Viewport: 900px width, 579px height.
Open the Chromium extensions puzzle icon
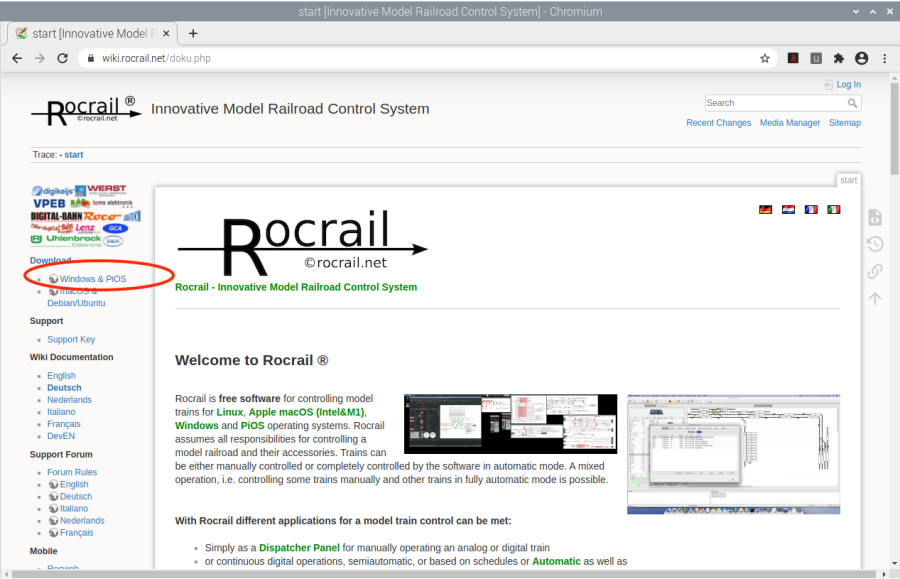coord(839,58)
